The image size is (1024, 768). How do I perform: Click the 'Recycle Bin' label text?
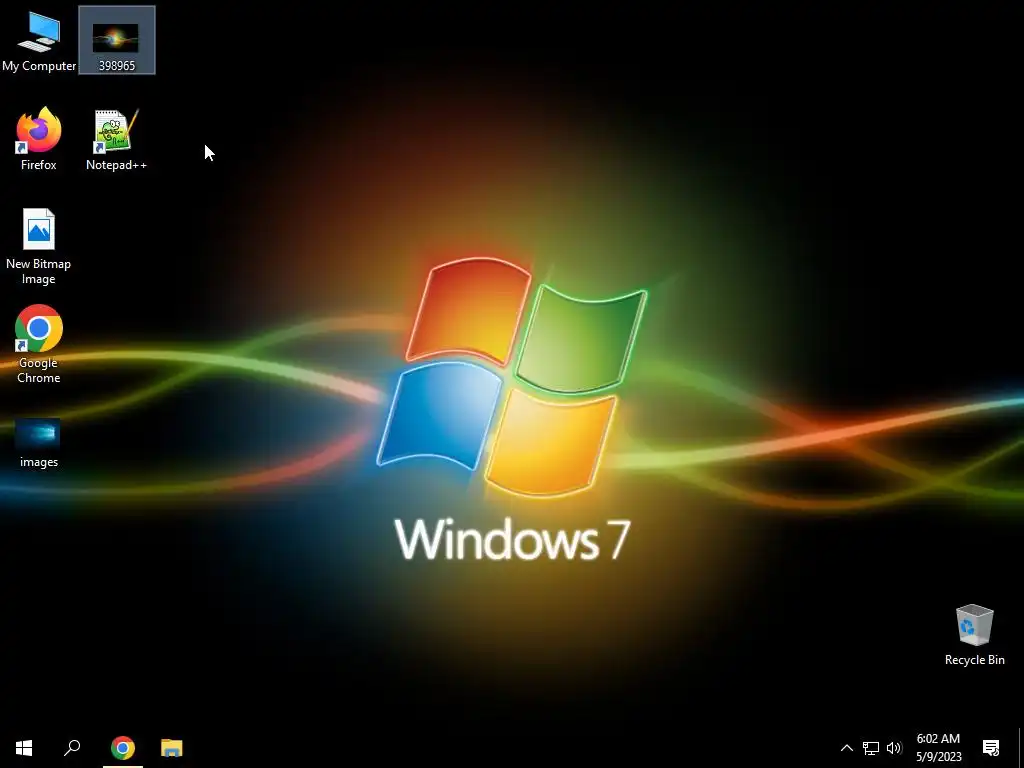(974, 660)
